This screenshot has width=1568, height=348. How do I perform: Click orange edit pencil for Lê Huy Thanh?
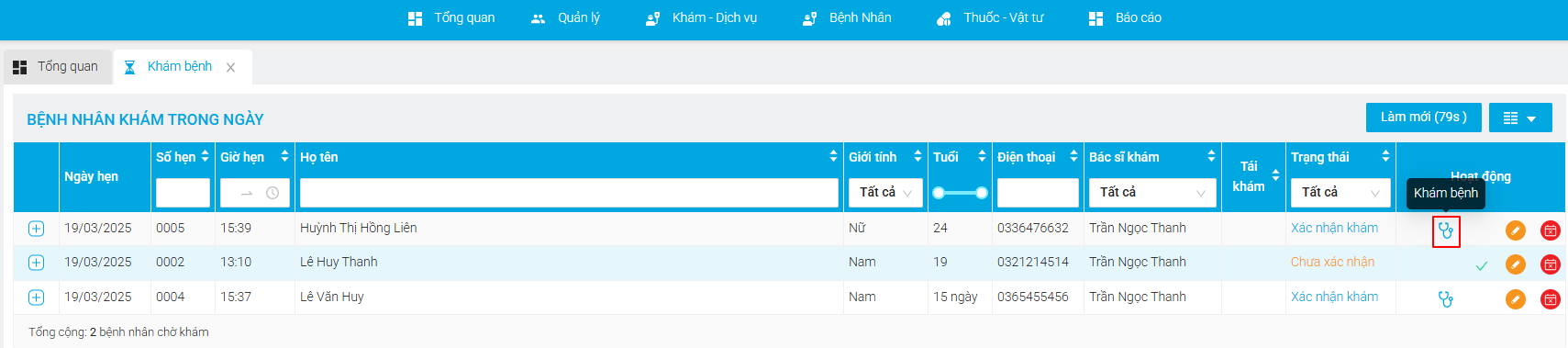click(1516, 264)
